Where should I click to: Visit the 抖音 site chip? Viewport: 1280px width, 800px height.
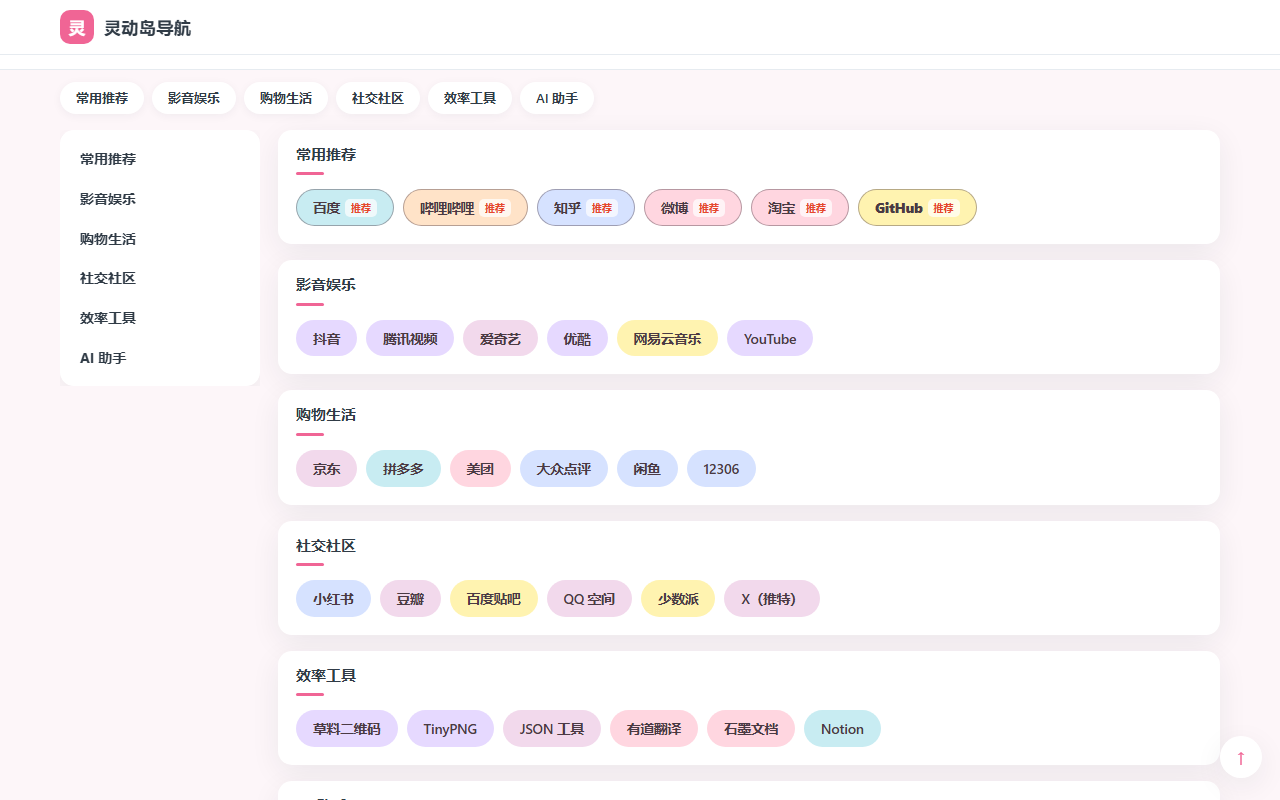(327, 339)
